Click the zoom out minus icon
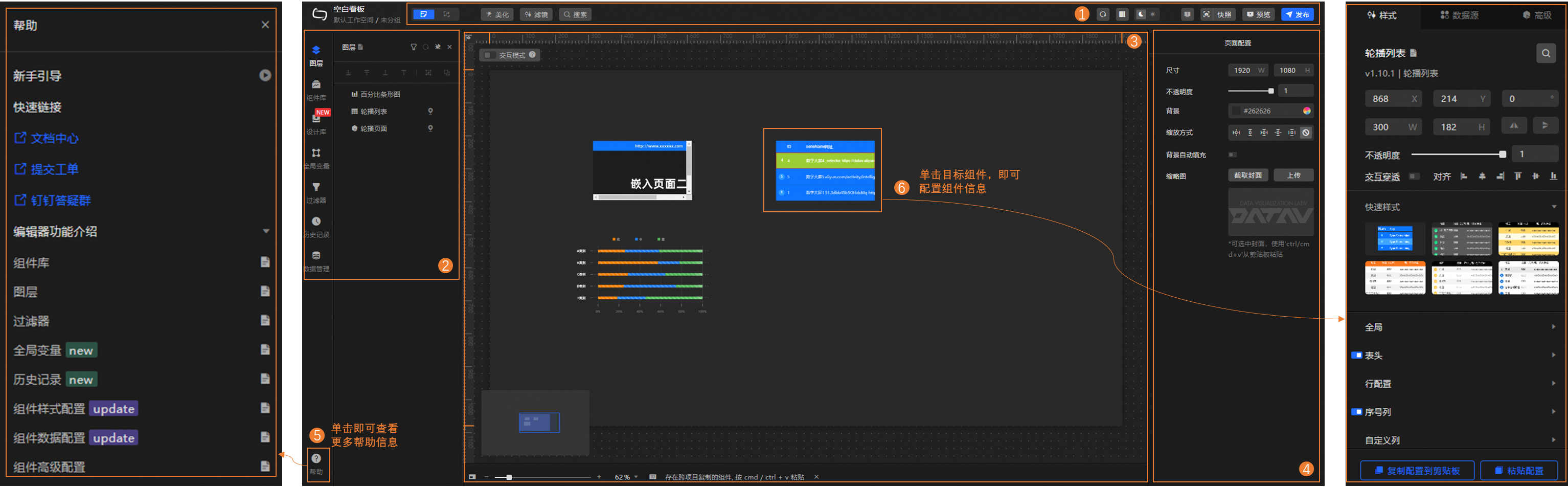The height and width of the screenshot is (487, 1568). pyautogui.click(x=486, y=477)
